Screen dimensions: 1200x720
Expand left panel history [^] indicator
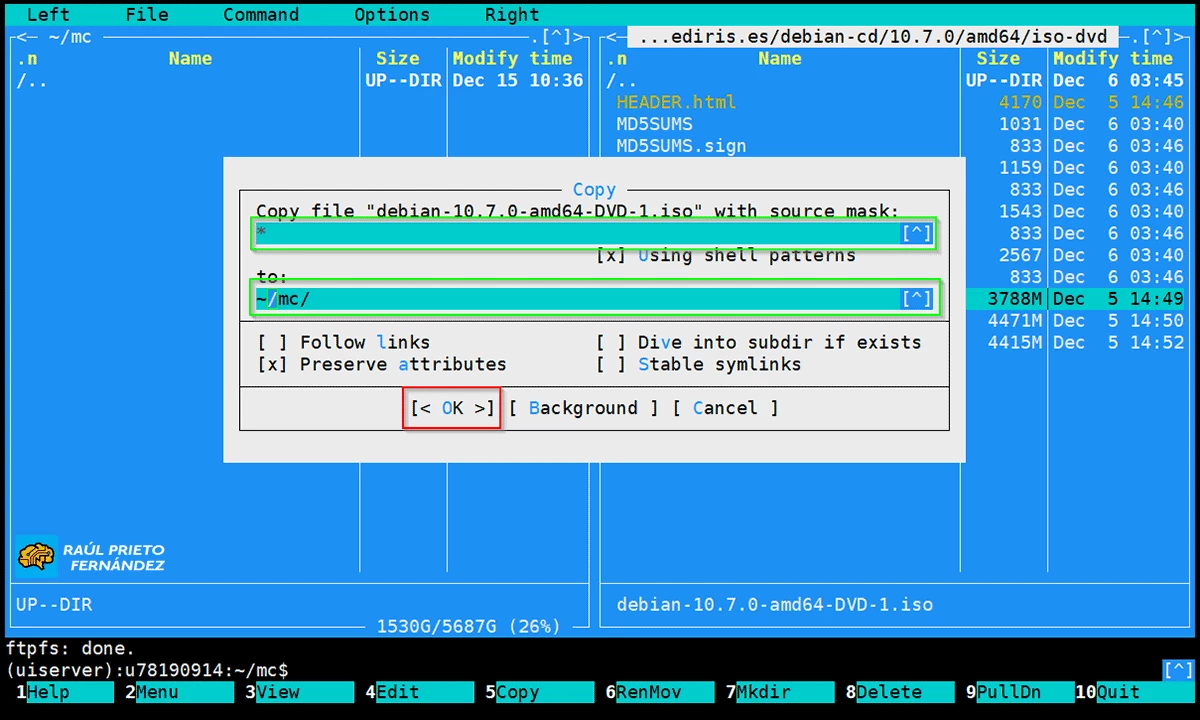pyautogui.click(x=556, y=37)
